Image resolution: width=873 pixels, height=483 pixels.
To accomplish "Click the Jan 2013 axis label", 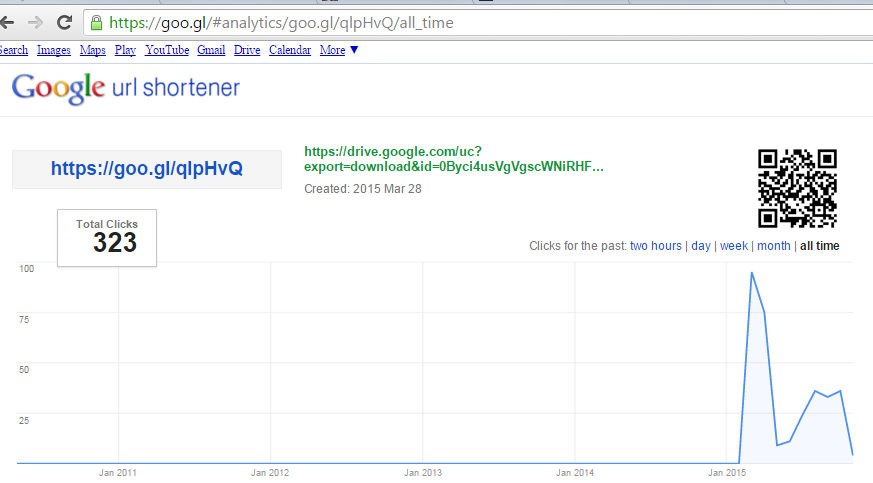I will pos(423,472).
